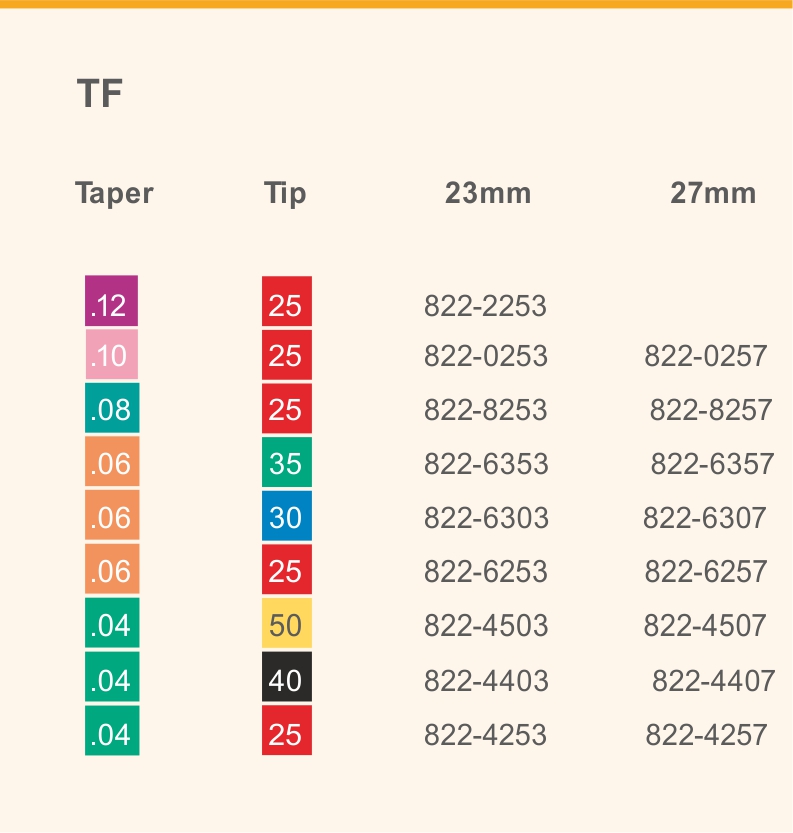Click part number 822-4257
This screenshot has width=793, height=833.
(706, 735)
